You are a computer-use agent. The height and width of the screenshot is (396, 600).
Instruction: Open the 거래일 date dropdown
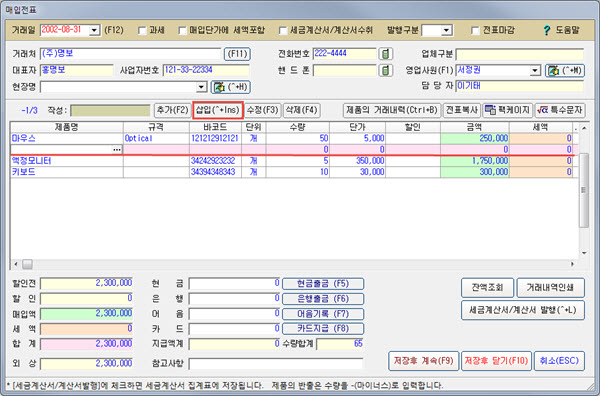(x=94, y=30)
